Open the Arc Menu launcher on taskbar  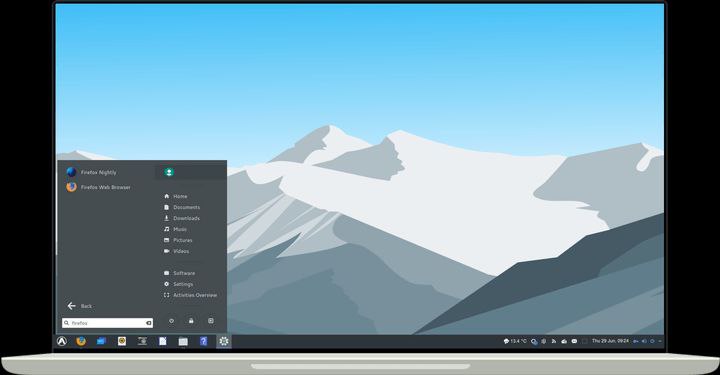click(x=62, y=341)
